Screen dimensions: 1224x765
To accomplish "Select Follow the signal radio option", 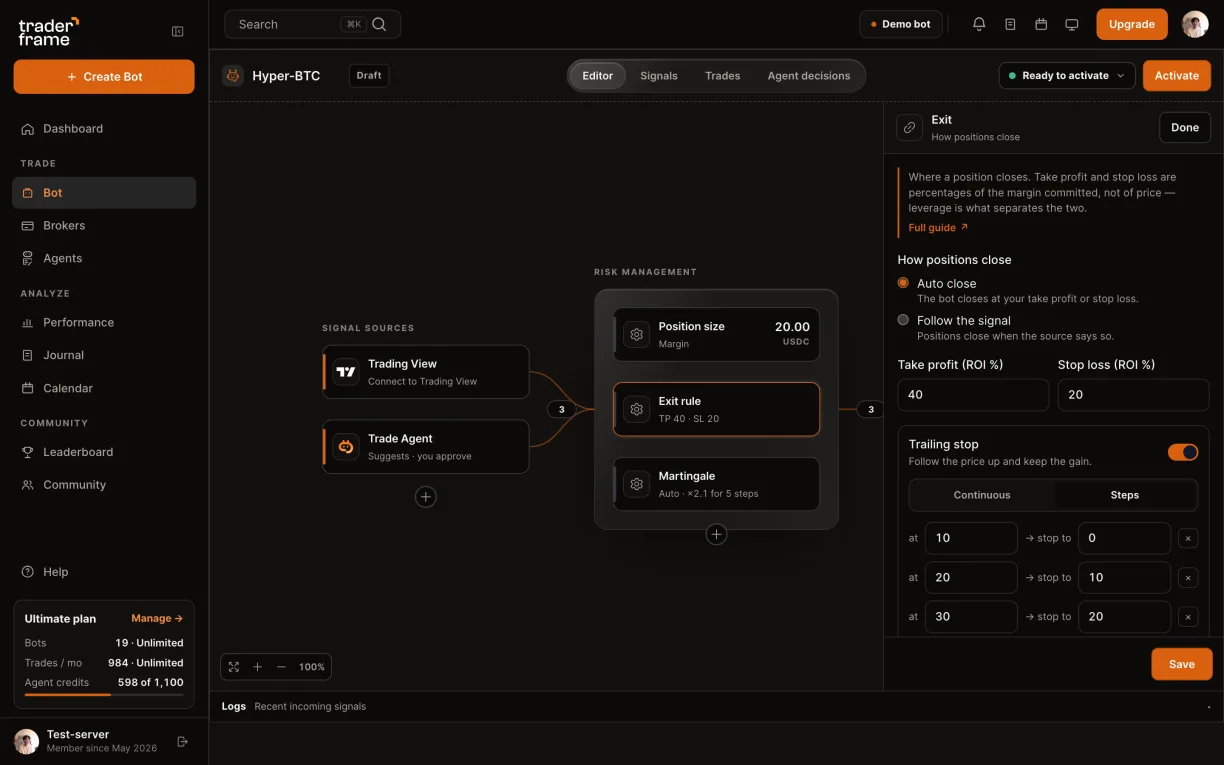I will click(903, 320).
